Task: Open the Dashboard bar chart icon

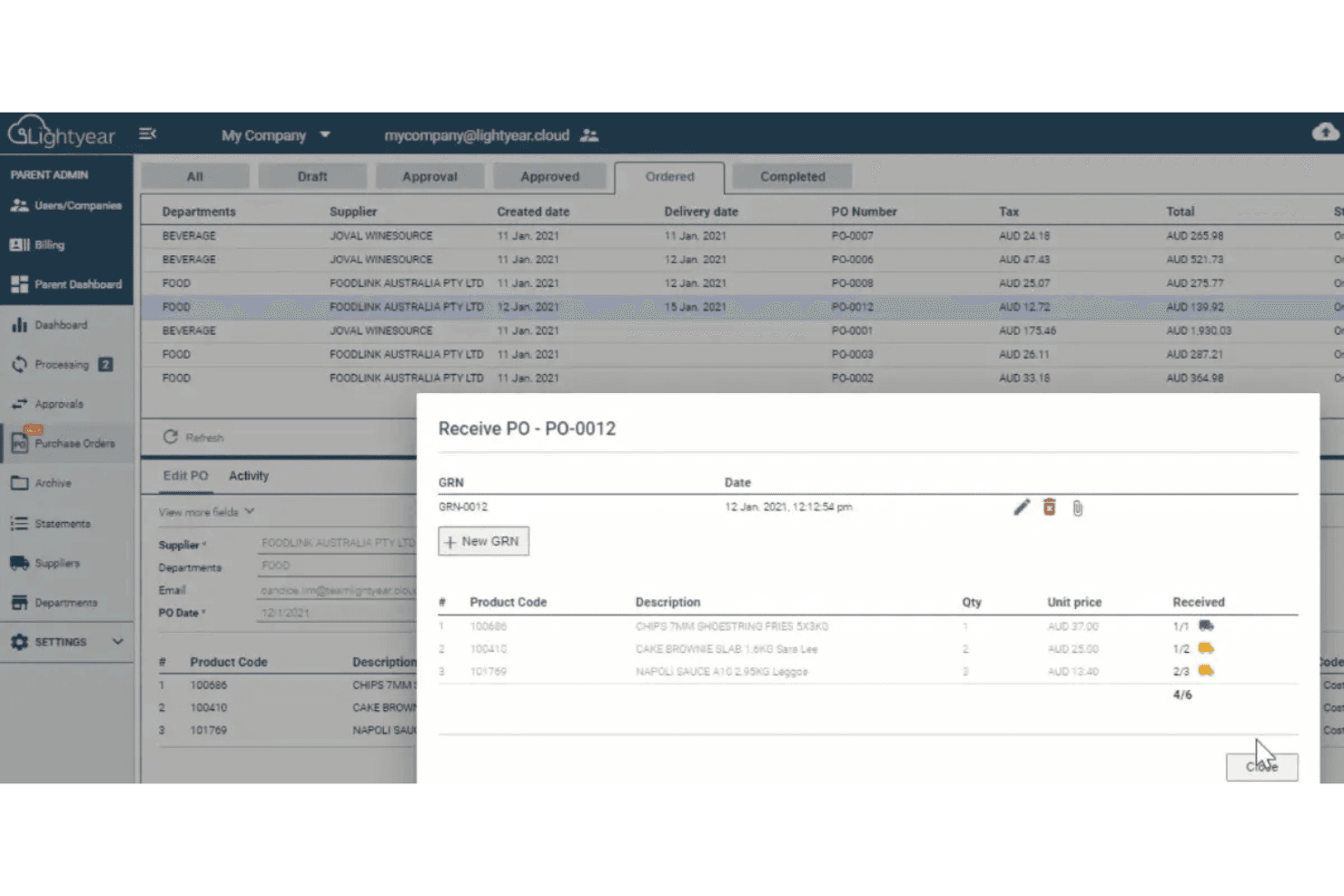Action: [x=19, y=324]
